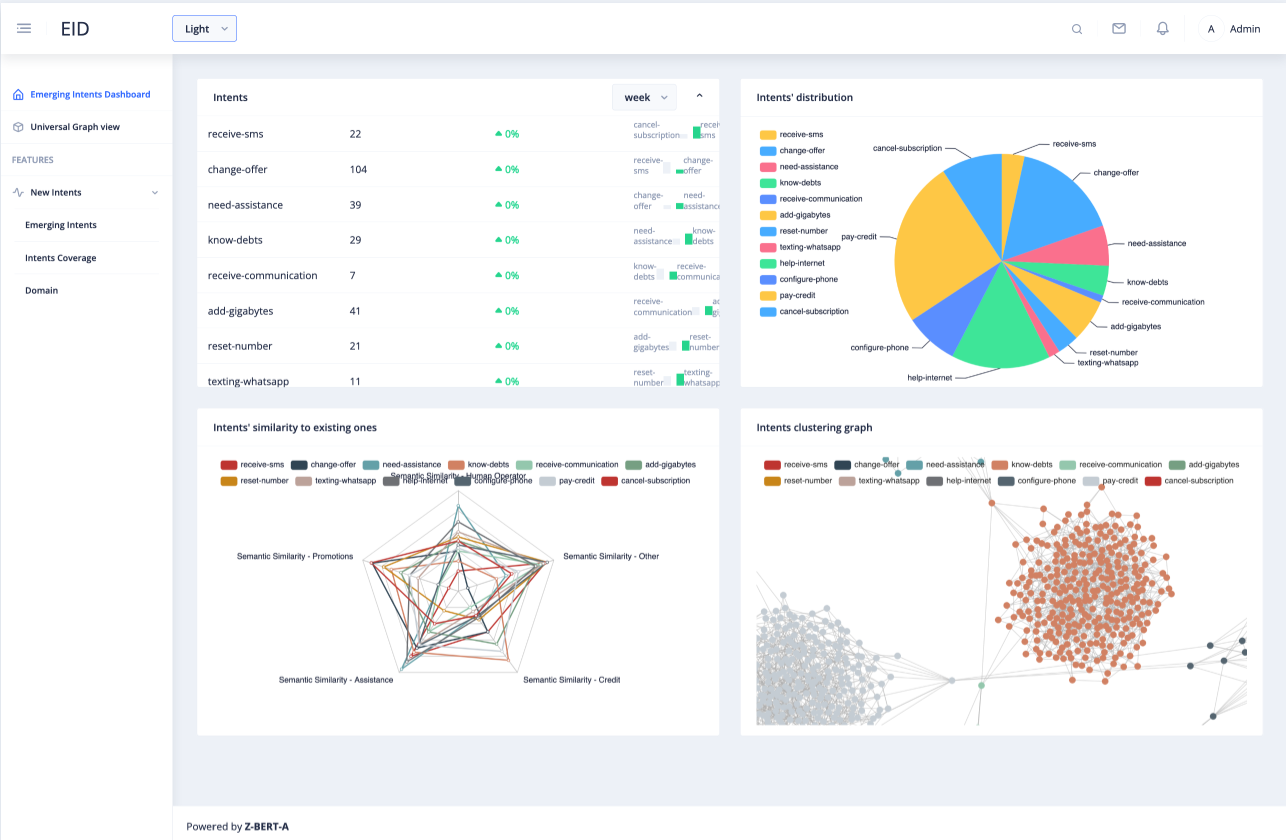Image resolution: width=1286 pixels, height=840 pixels.
Task: Collapse the Intents panel with chevron
Action: tap(699, 96)
